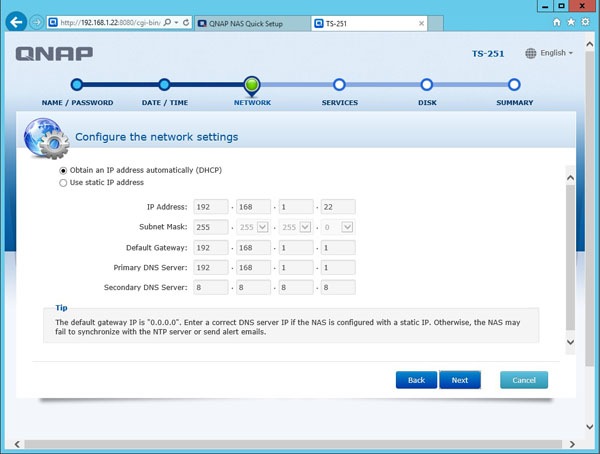The height and width of the screenshot is (454, 600).
Task: Click the Date / Time step circle
Action: 165,85
